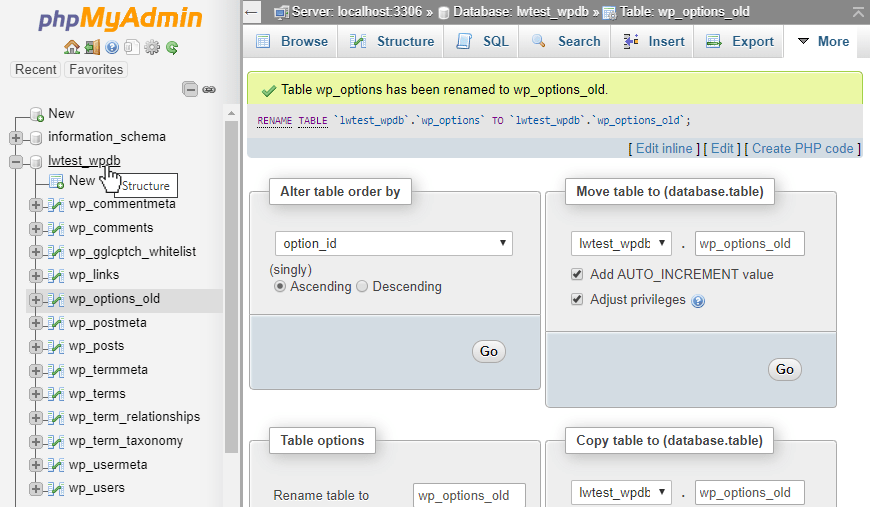Click wp_postmeta table structure icon
Image resolution: width=870 pixels, height=507 pixels.
tap(55, 323)
